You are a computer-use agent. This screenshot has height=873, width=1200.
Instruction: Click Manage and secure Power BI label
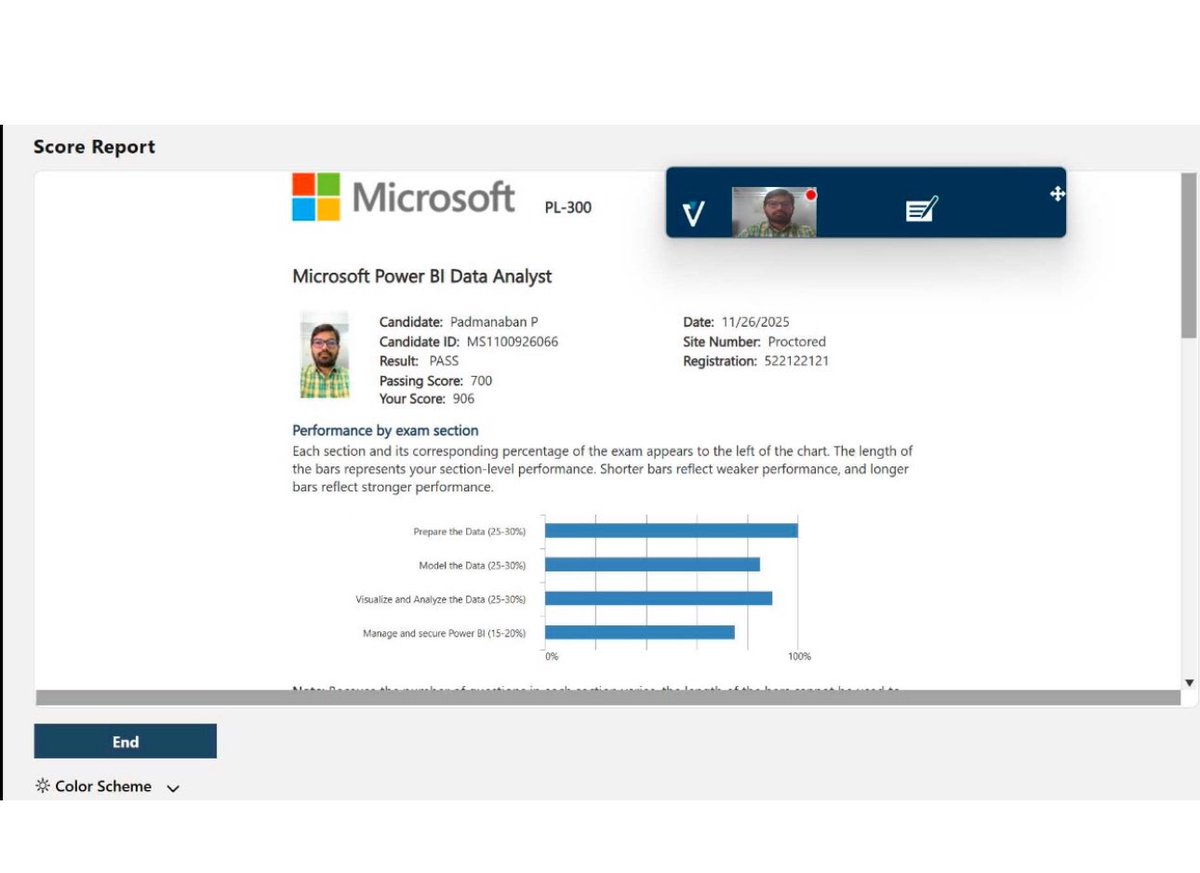tap(444, 634)
